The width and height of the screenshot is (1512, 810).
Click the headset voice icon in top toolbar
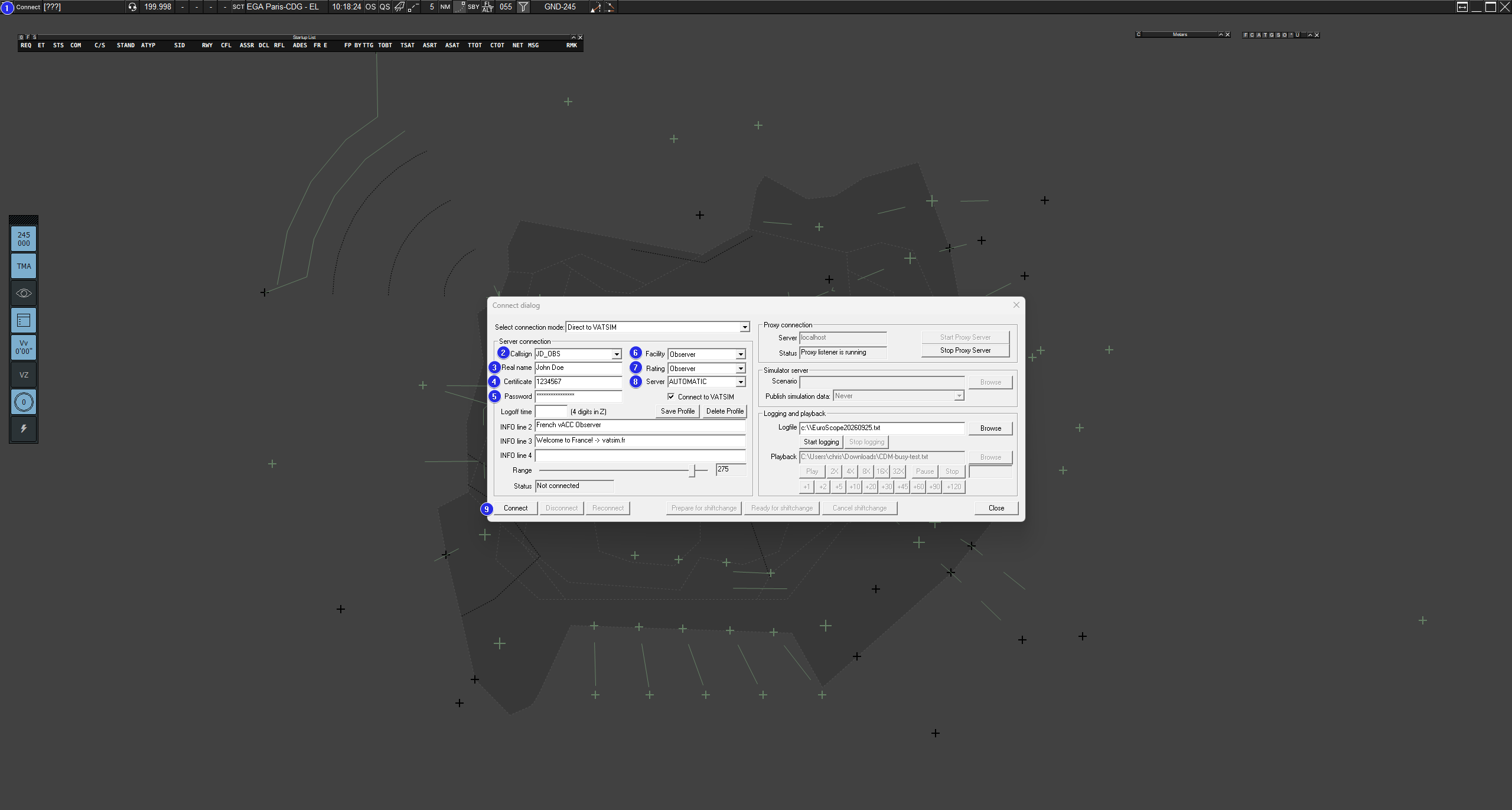pyautogui.click(x=132, y=7)
